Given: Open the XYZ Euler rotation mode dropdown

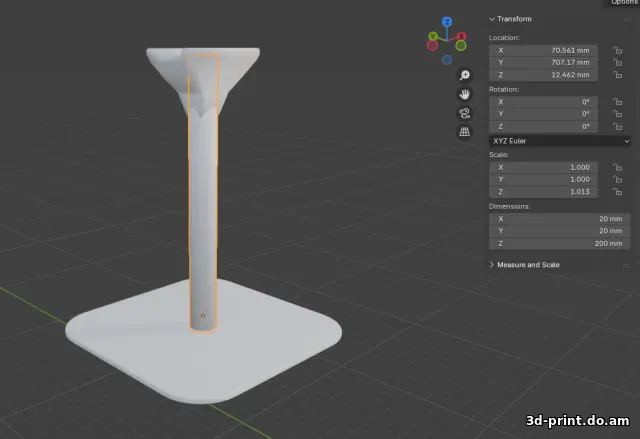Looking at the screenshot, I should 559,141.
